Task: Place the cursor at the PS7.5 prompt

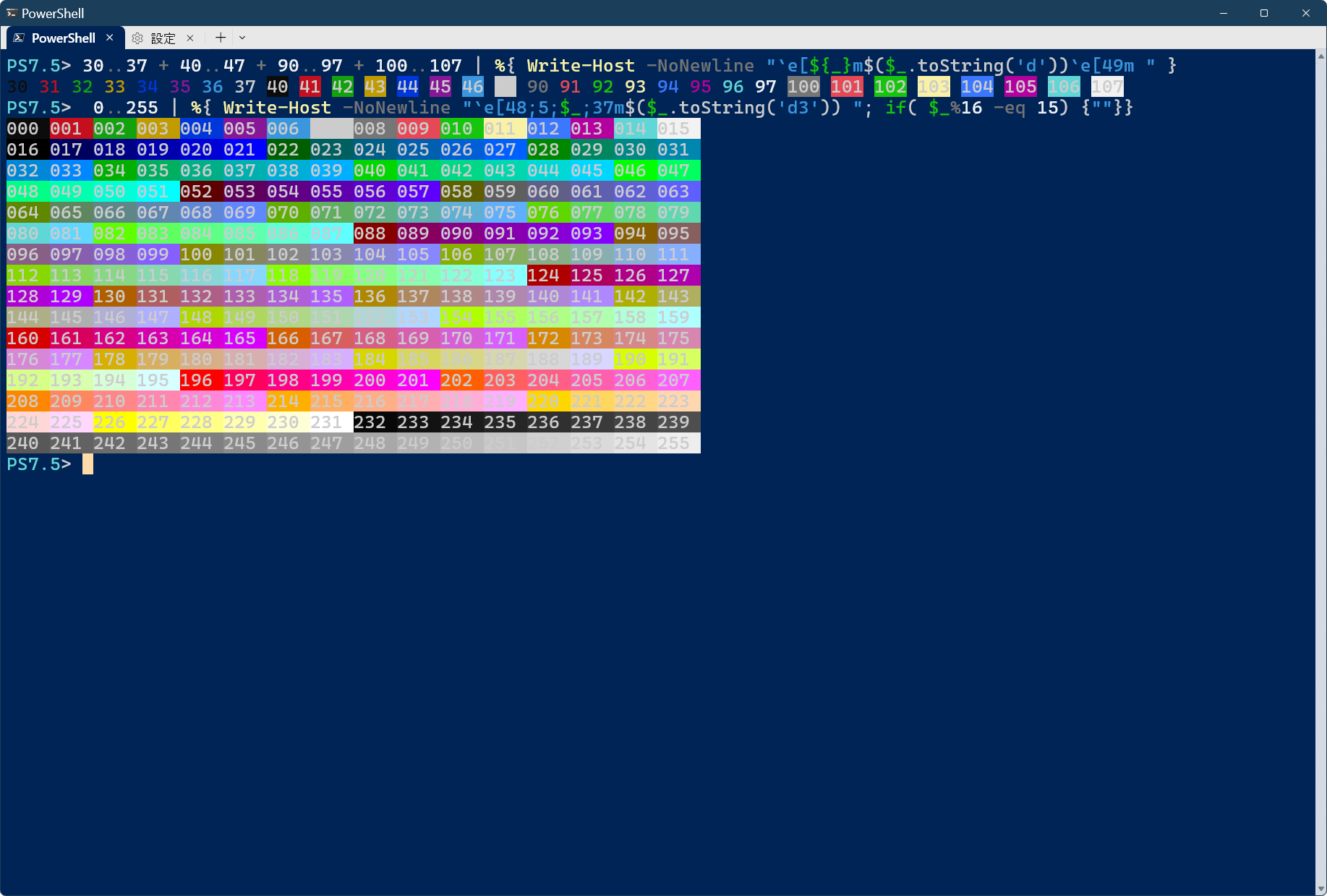Action: [x=87, y=464]
